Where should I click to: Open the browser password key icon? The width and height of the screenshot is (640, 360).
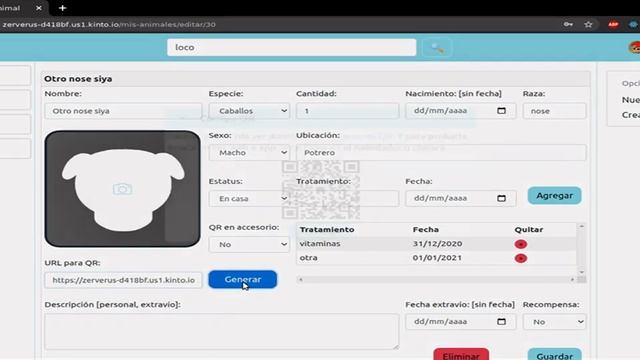568,24
